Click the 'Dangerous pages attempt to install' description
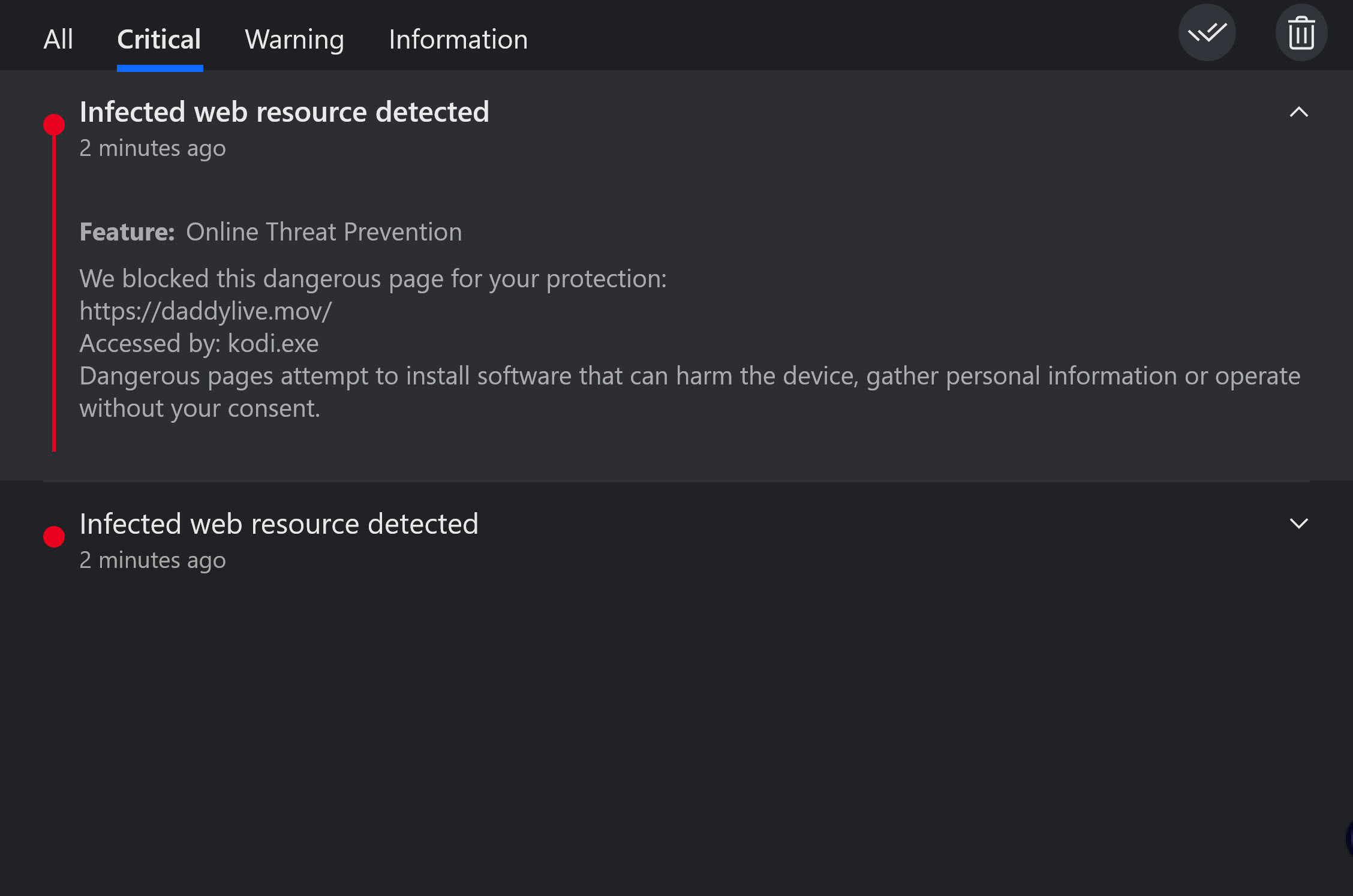The height and width of the screenshot is (896, 1353). click(690, 392)
